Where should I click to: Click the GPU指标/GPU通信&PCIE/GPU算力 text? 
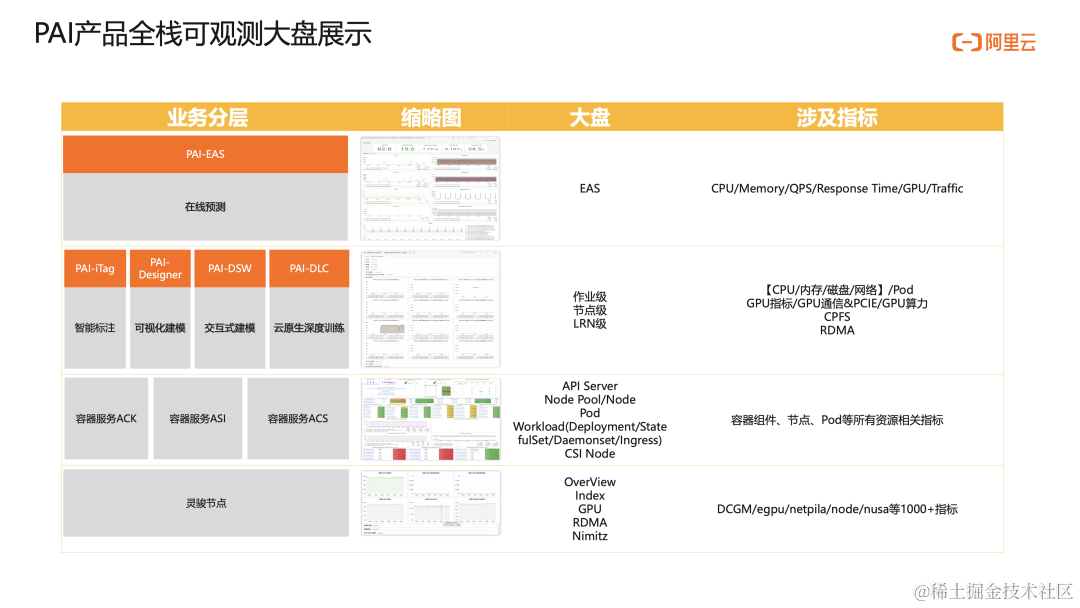point(837,304)
